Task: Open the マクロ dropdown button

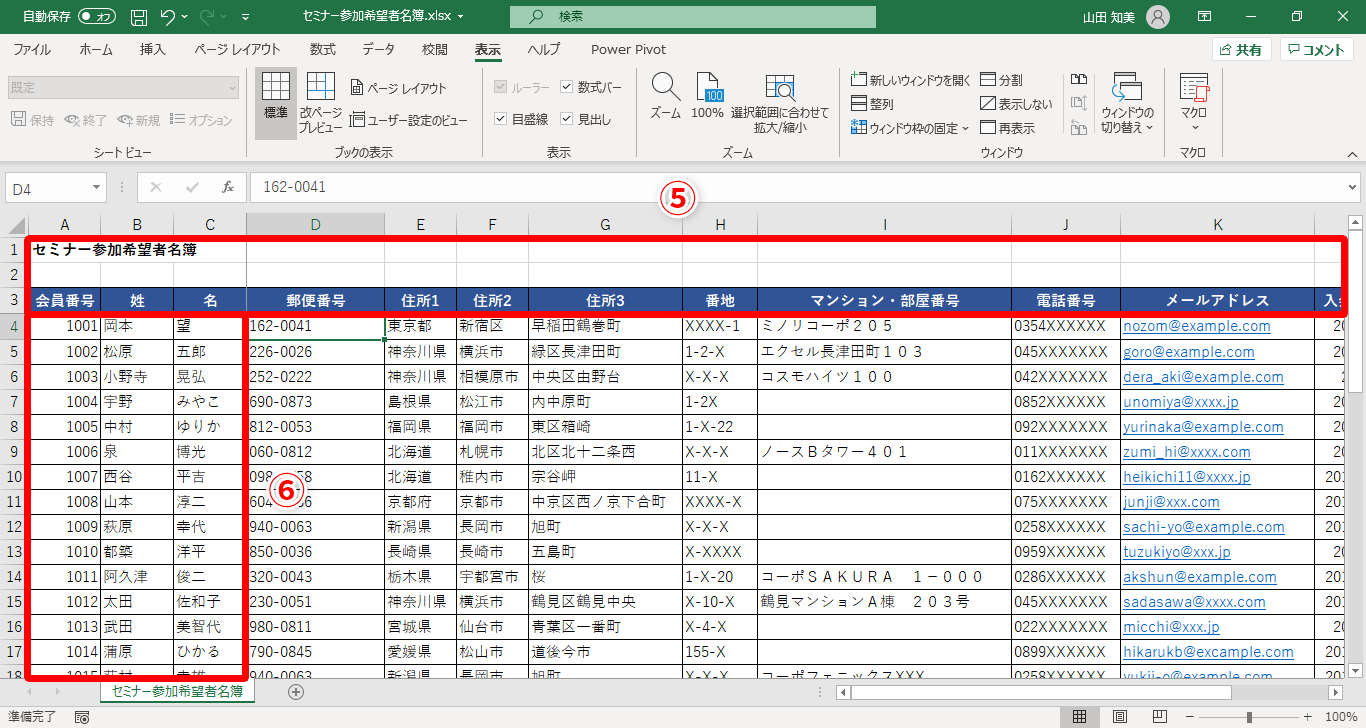Action: pos(1194,104)
